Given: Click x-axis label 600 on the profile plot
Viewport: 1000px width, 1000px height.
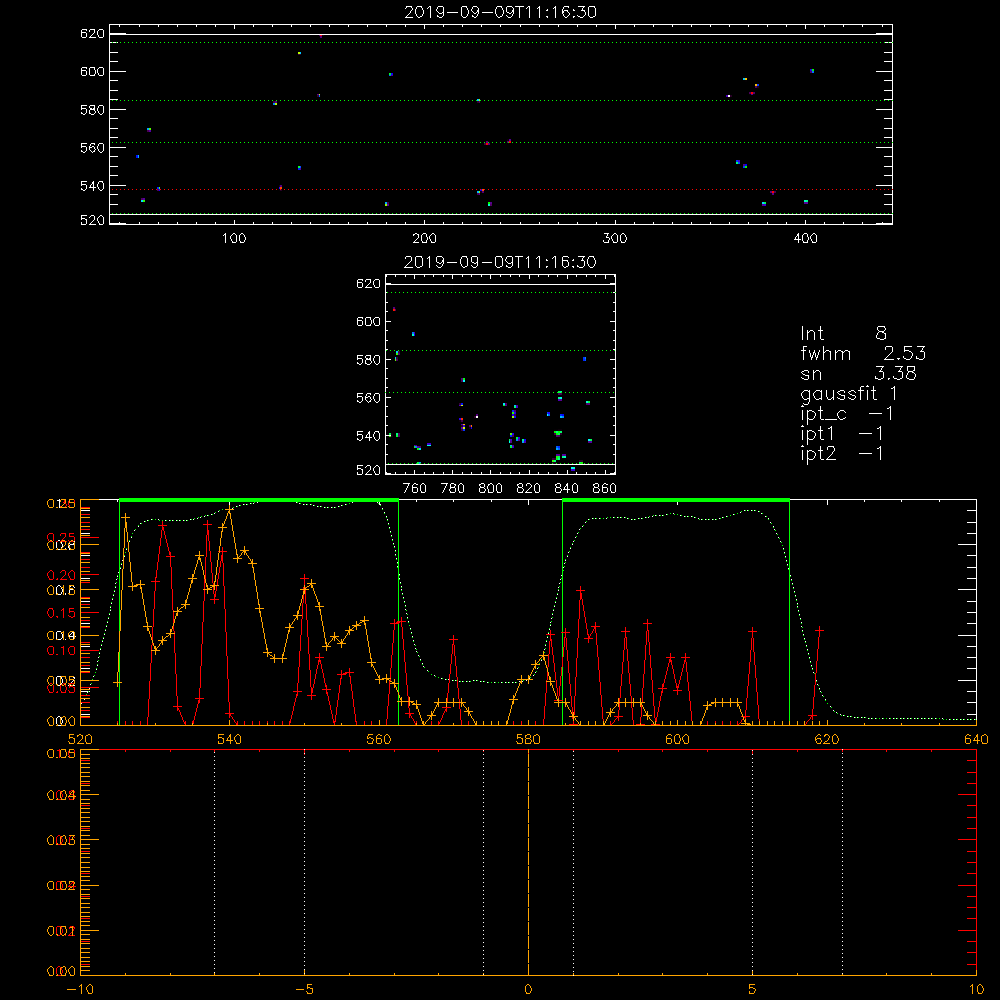Looking at the screenshot, I should point(677,739).
